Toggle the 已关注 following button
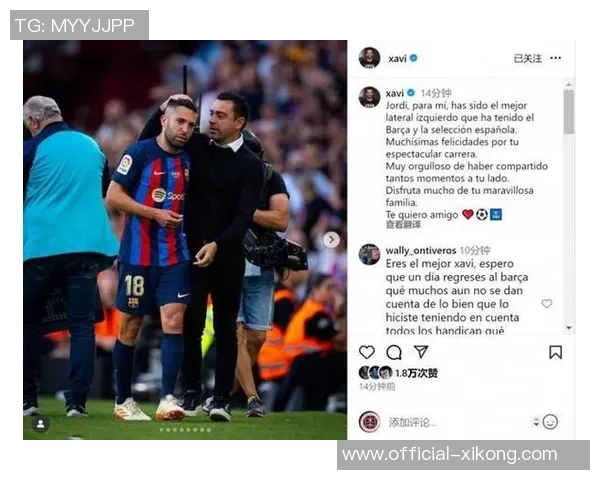 click(528, 58)
